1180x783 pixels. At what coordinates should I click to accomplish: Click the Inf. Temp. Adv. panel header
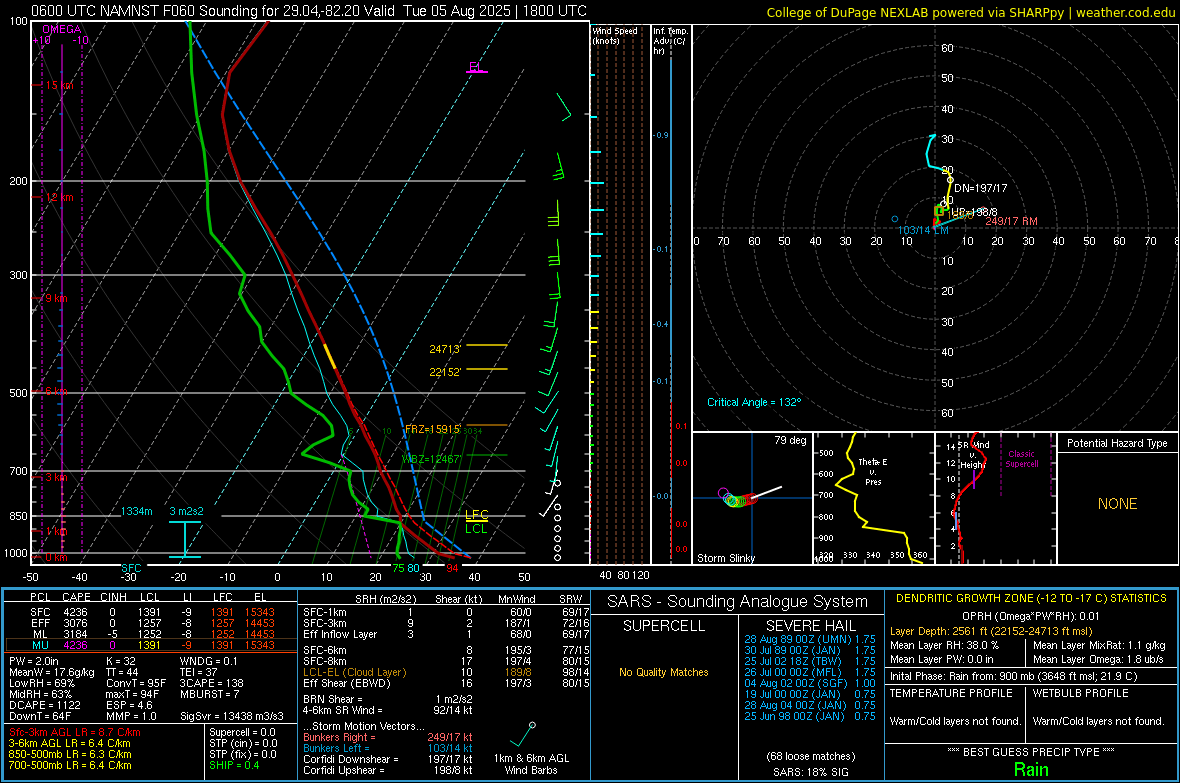(670, 41)
